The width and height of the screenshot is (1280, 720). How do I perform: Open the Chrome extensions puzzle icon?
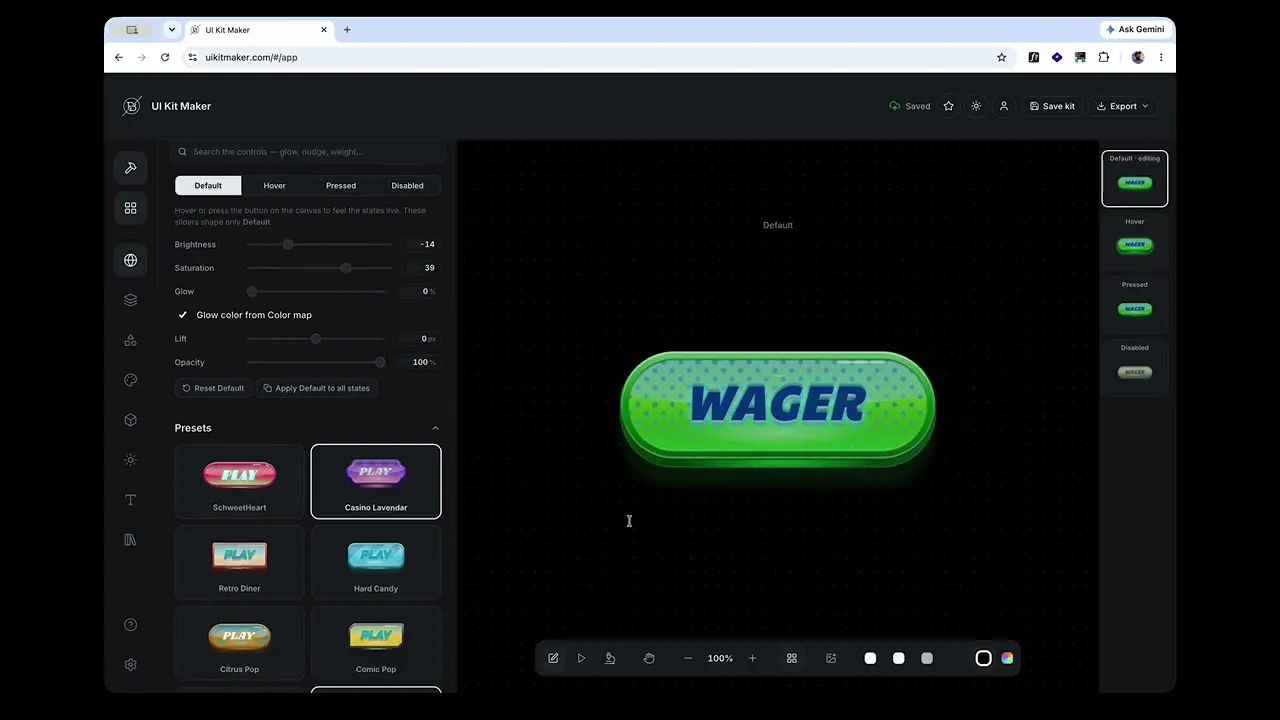click(1104, 57)
